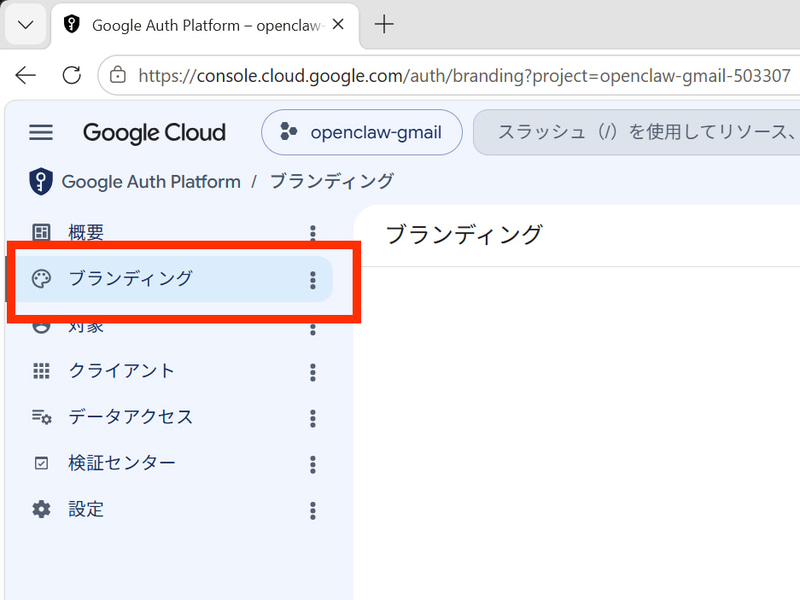Open the データアクセス sidebar item

pos(171,417)
